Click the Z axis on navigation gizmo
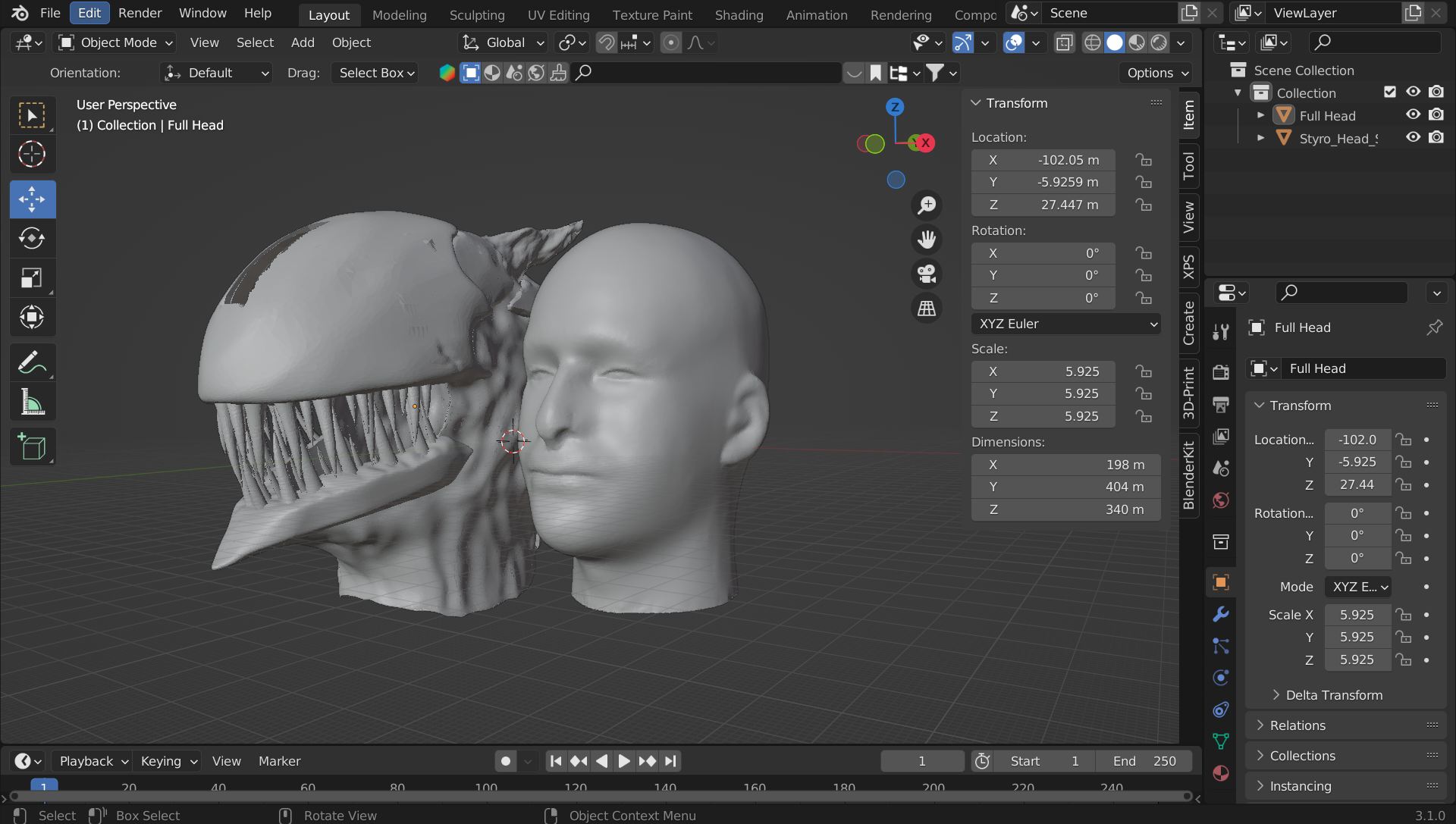The width and height of the screenshot is (1456, 824). (x=896, y=107)
